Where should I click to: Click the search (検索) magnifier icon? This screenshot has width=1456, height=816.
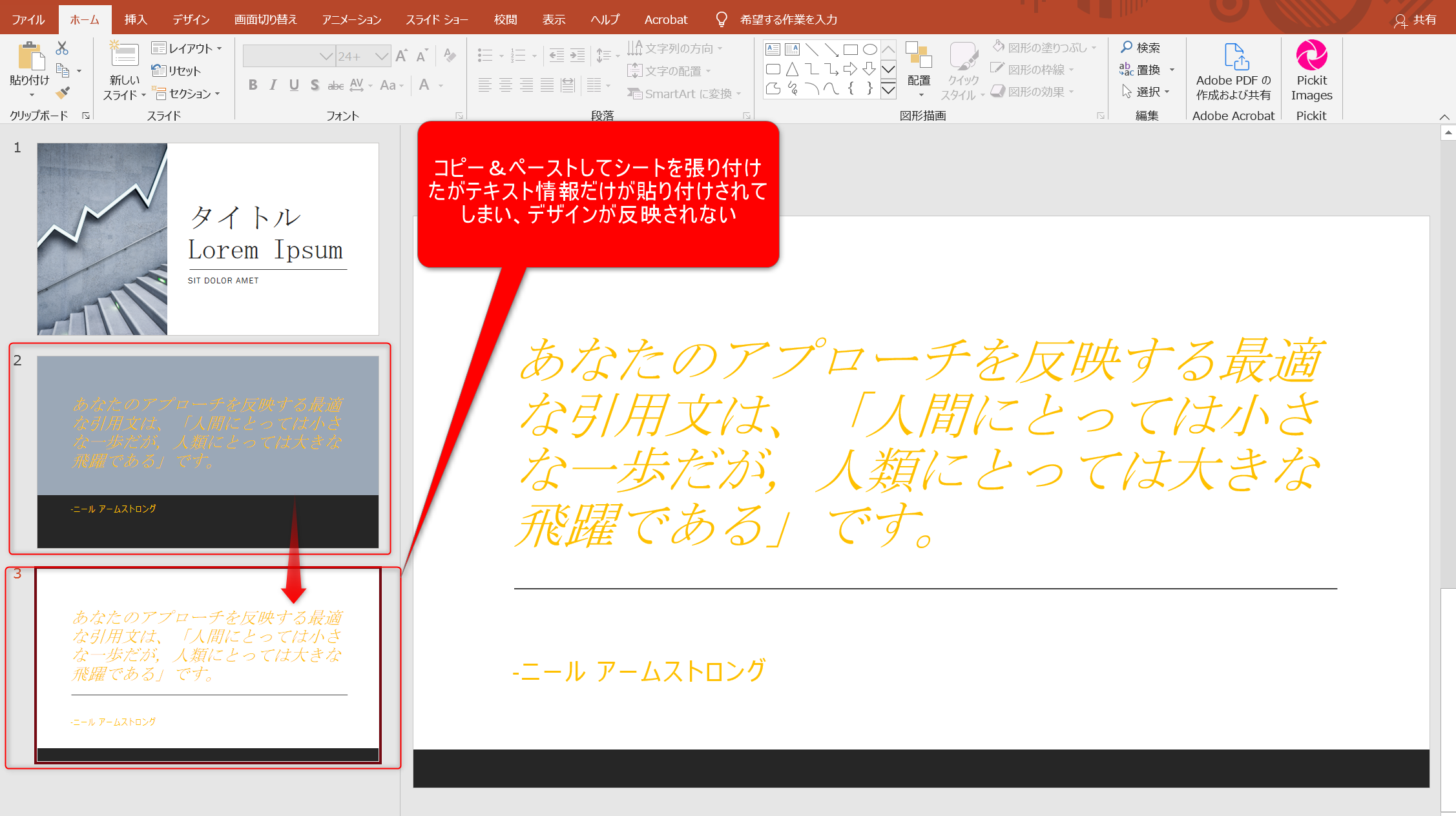(1127, 47)
